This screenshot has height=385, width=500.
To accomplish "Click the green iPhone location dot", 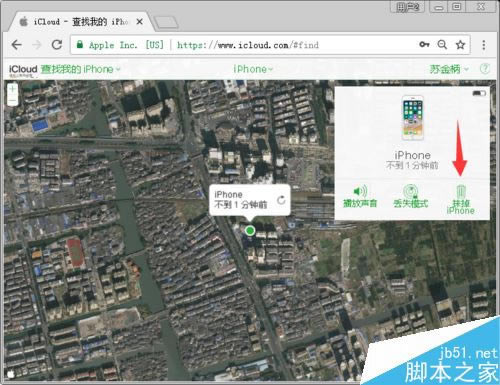I will (x=250, y=230).
